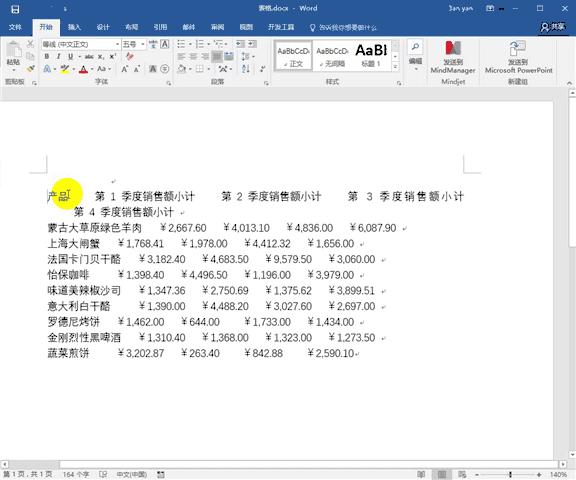Open the font size (五号) dropdown
Viewport: 576px width, 480px height.
(143, 44)
